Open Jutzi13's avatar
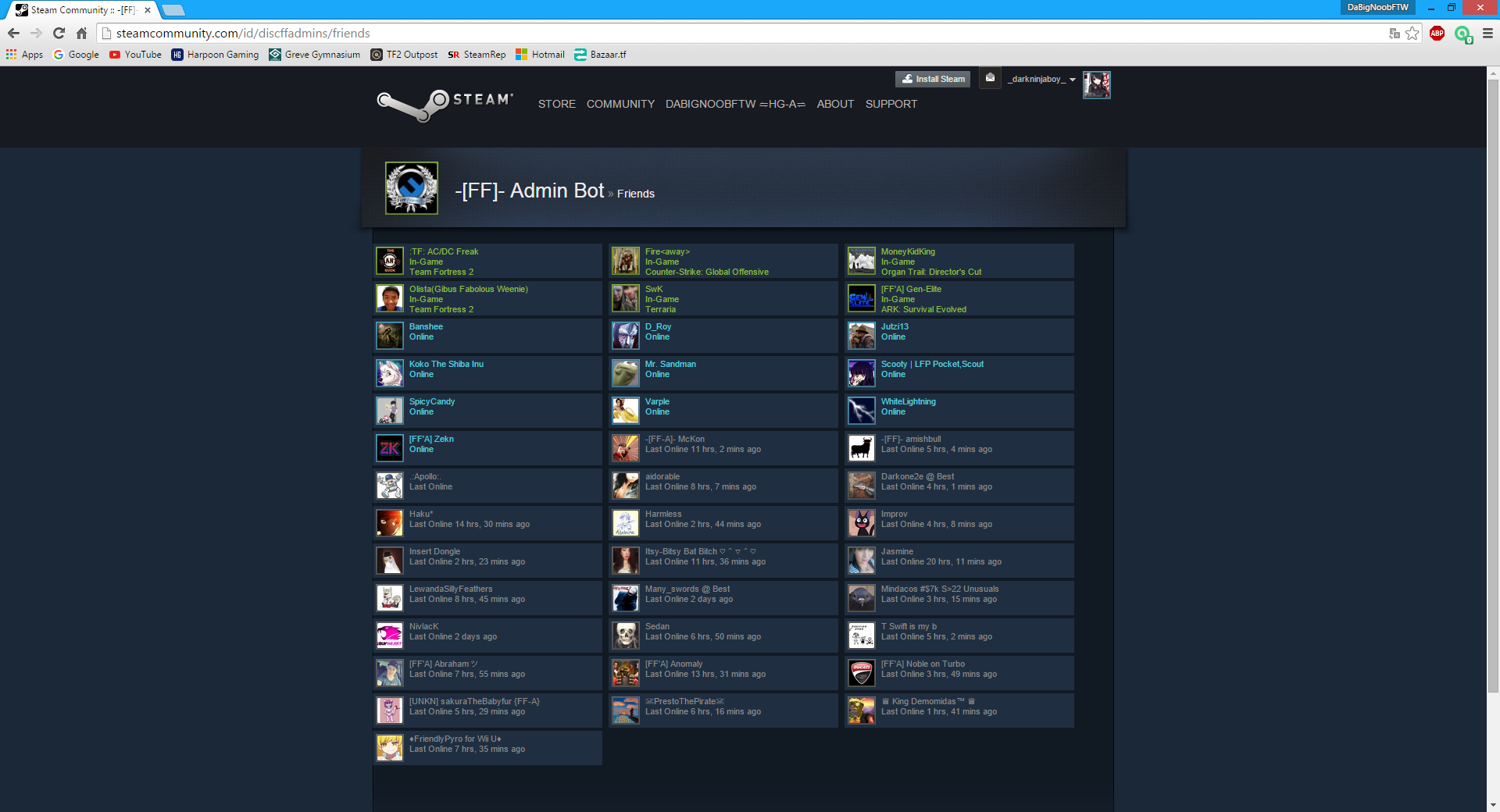This screenshot has height=812, width=1500. 862,336
